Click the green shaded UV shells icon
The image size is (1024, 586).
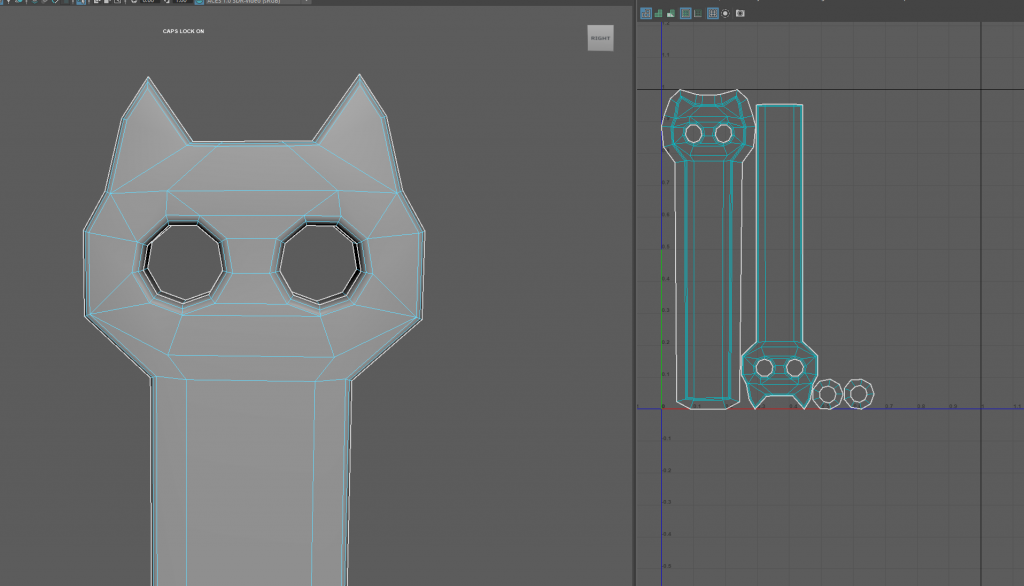click(659, 13)
